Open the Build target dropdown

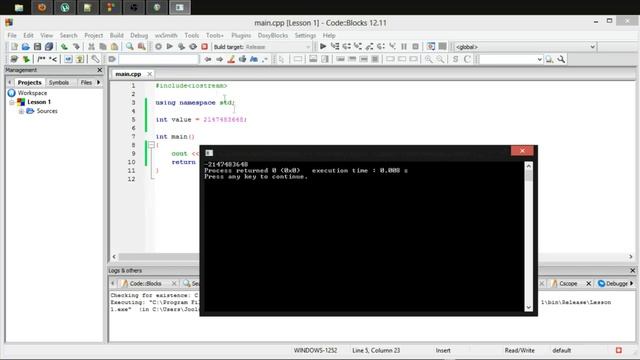coord(308,47)
